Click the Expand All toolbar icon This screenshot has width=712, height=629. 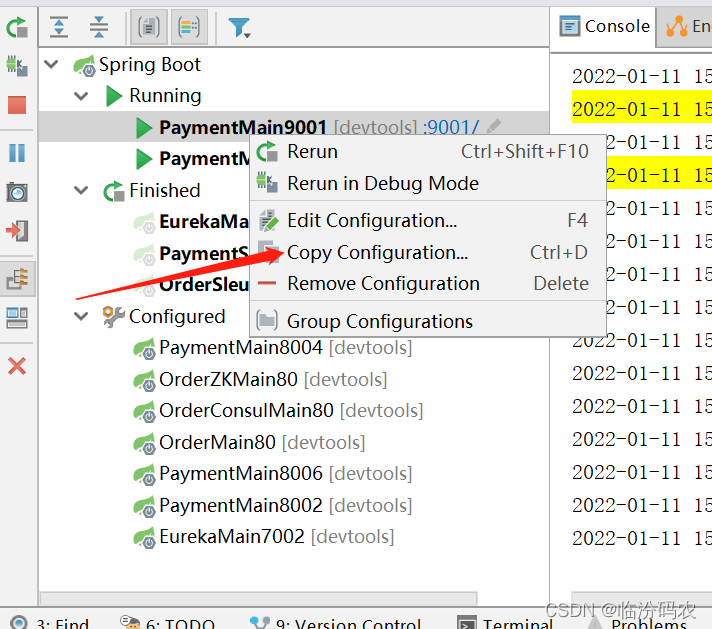pyautogui.click(x=59, y=27)
